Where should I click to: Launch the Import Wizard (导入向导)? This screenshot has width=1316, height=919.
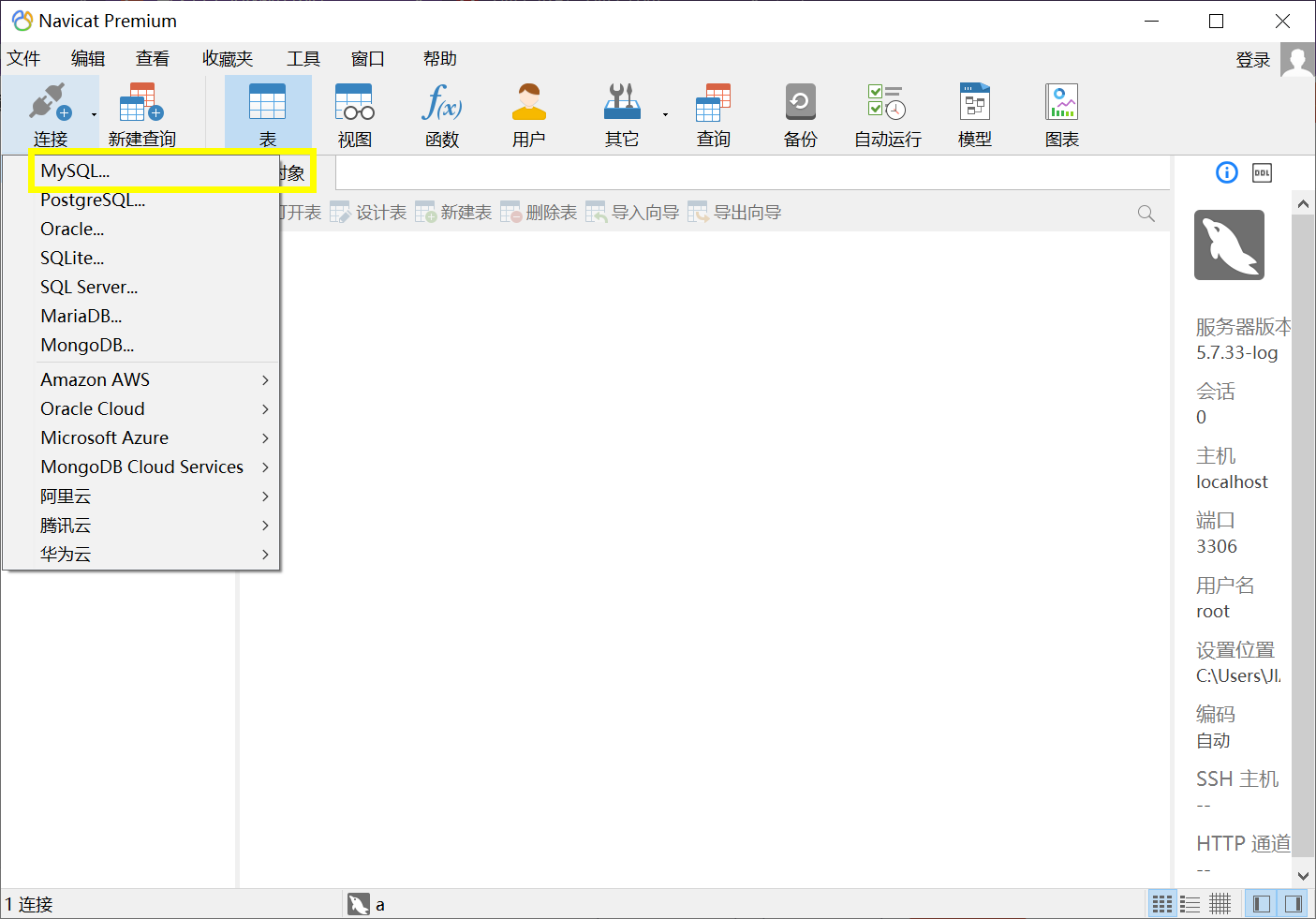(x=632, y=213)
